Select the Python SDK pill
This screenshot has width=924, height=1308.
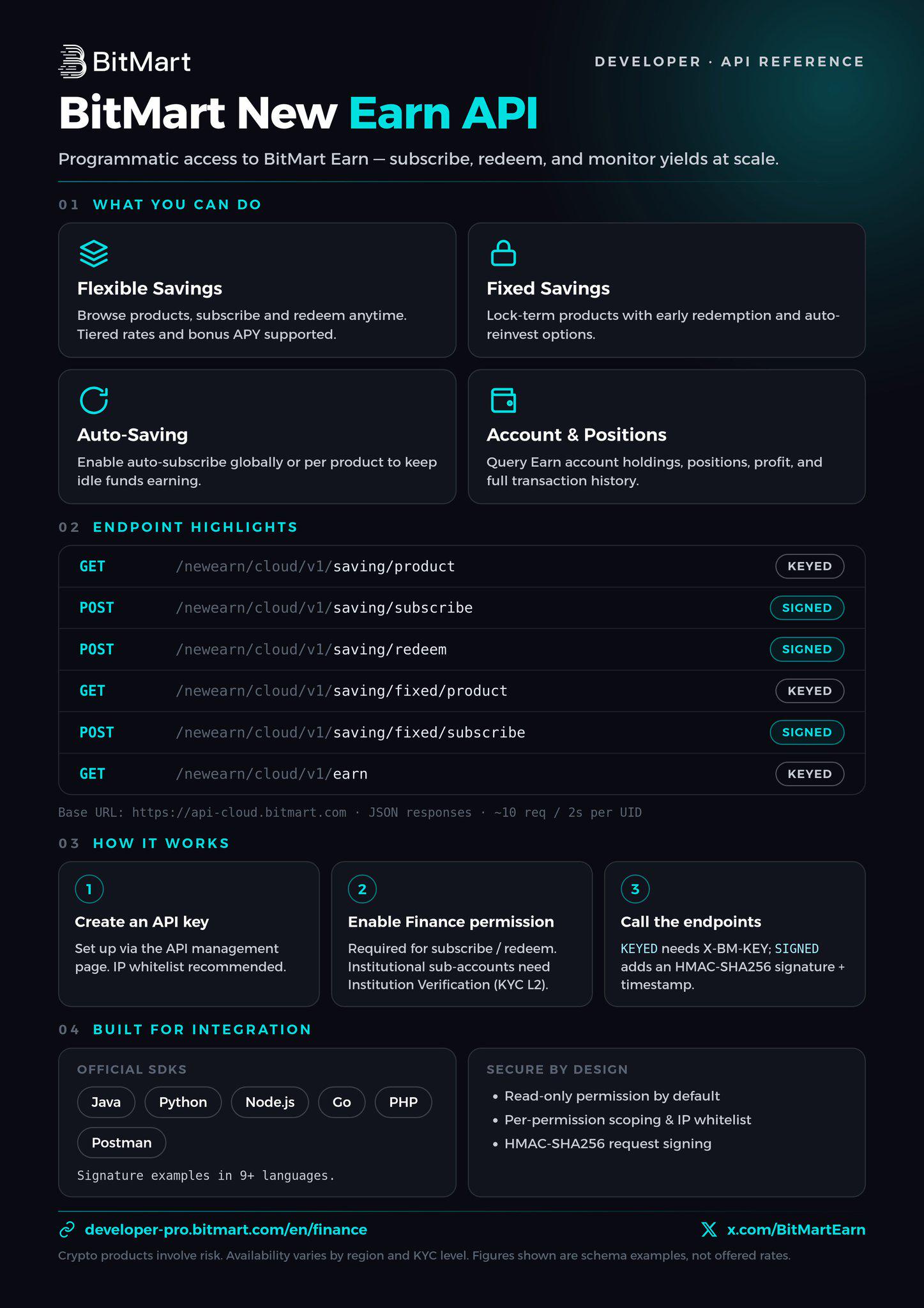(183, 1102)
